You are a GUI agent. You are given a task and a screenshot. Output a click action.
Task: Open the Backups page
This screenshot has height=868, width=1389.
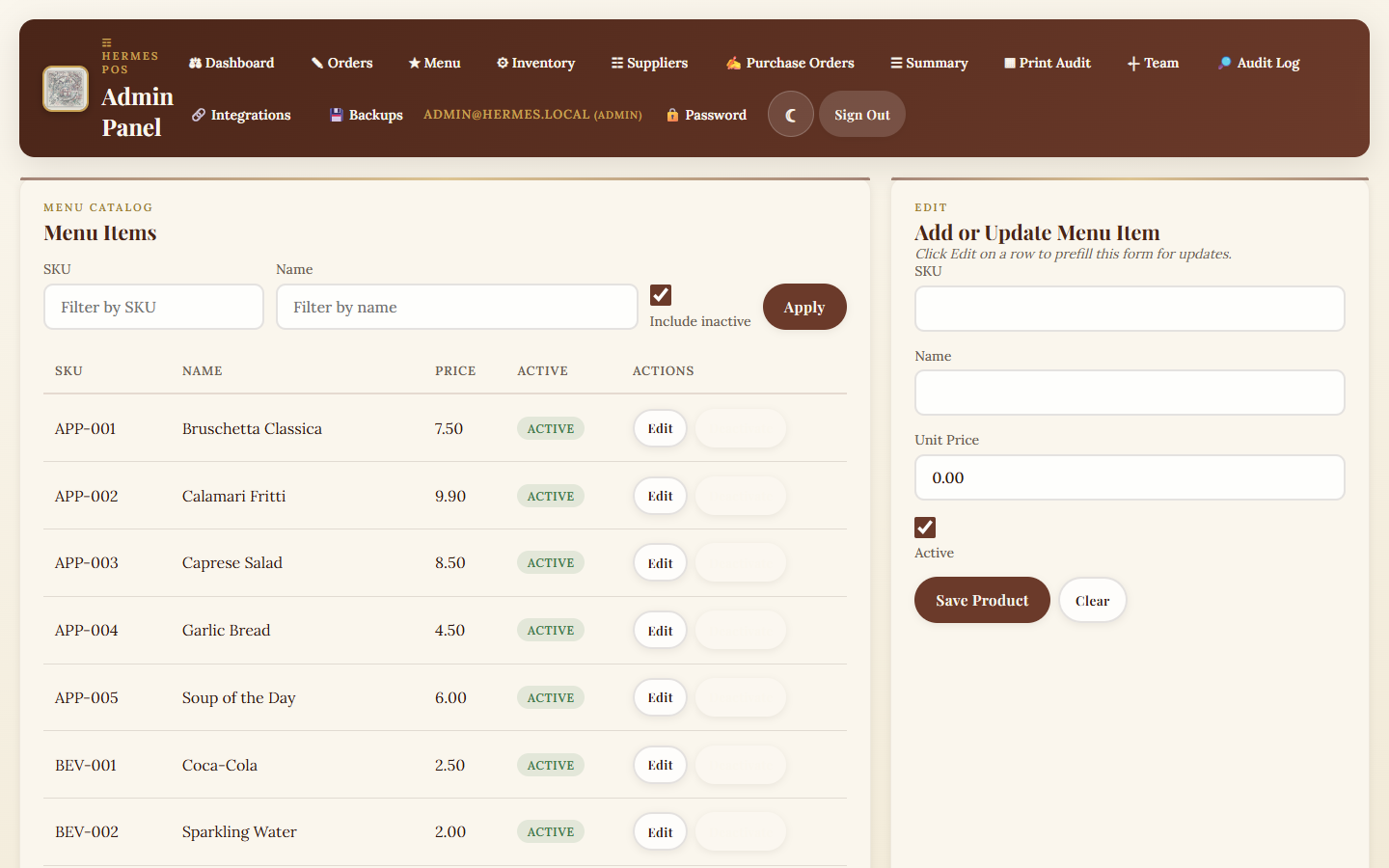tap(366, 115)
